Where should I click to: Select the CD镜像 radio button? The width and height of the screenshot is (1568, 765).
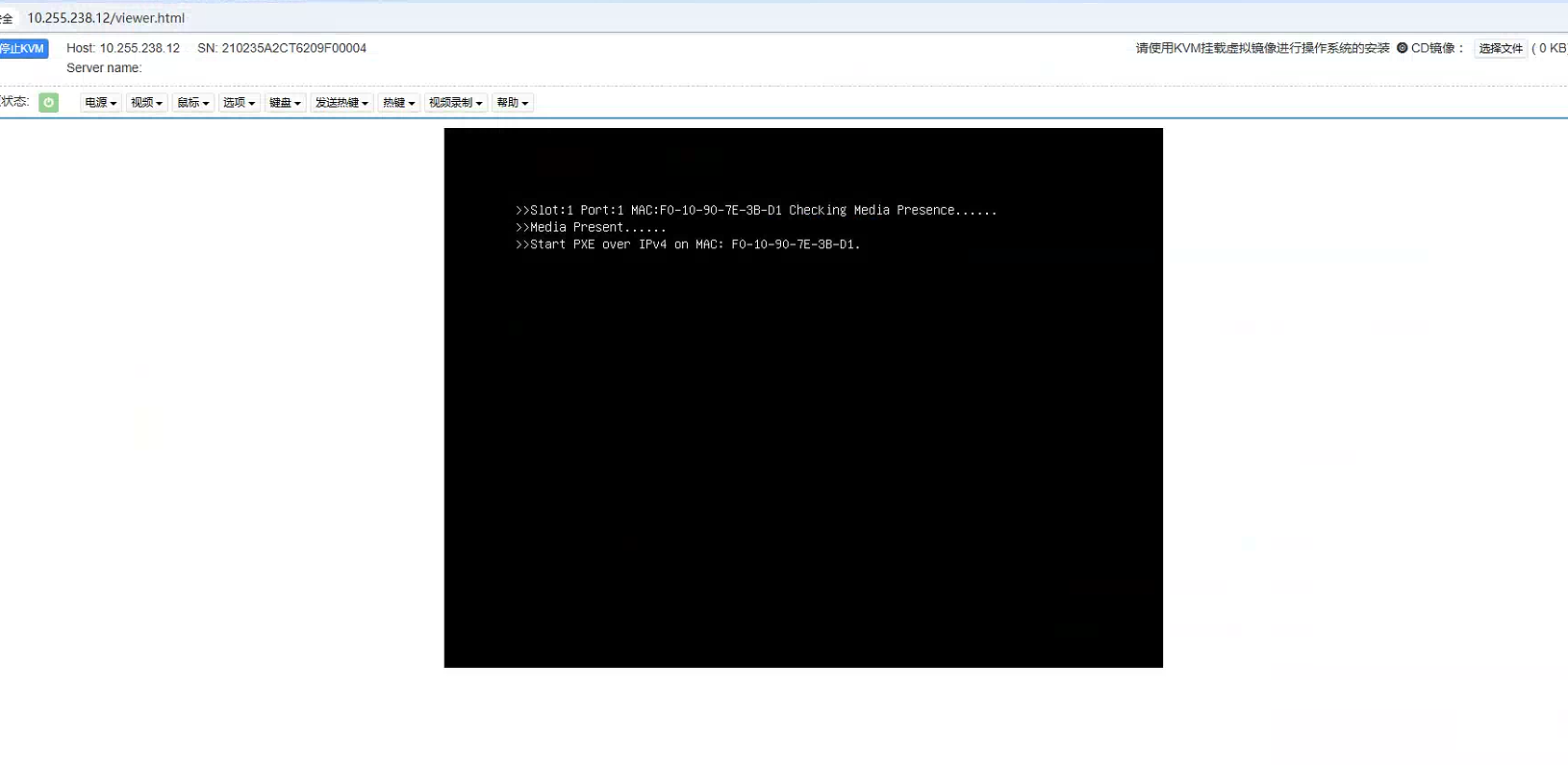click(1402, 48)
